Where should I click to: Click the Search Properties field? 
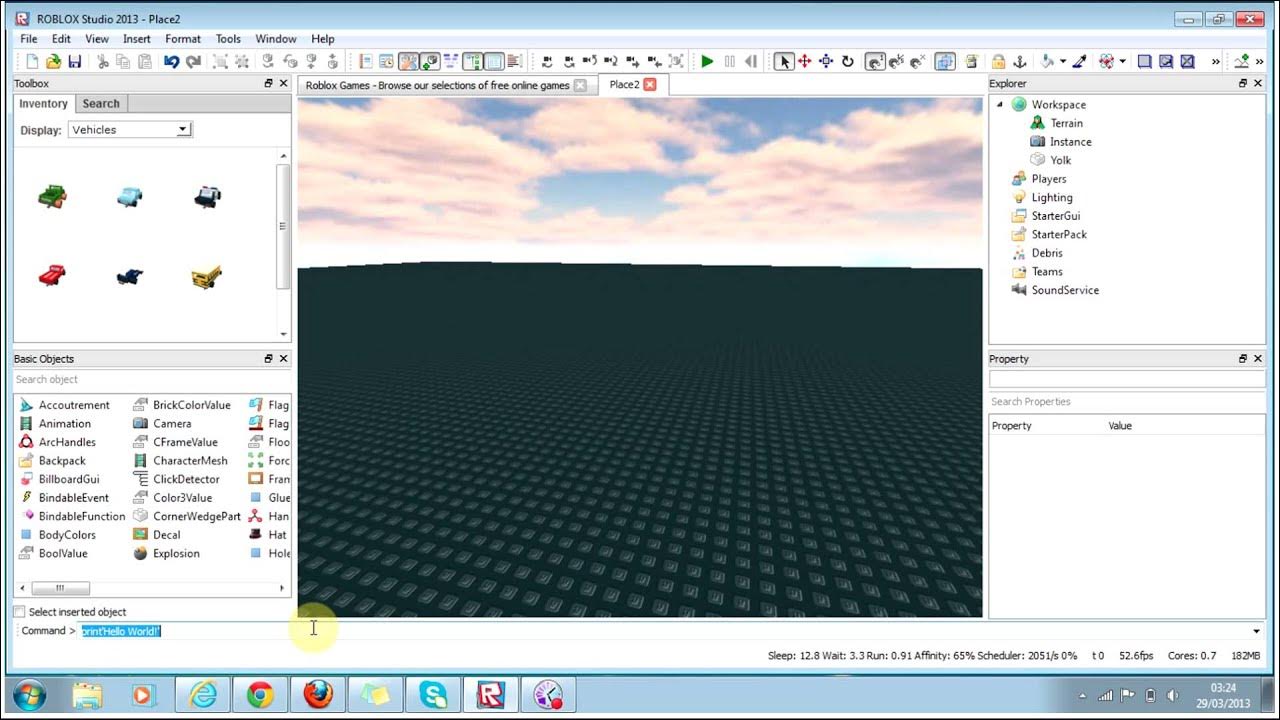click(1127, 402)
